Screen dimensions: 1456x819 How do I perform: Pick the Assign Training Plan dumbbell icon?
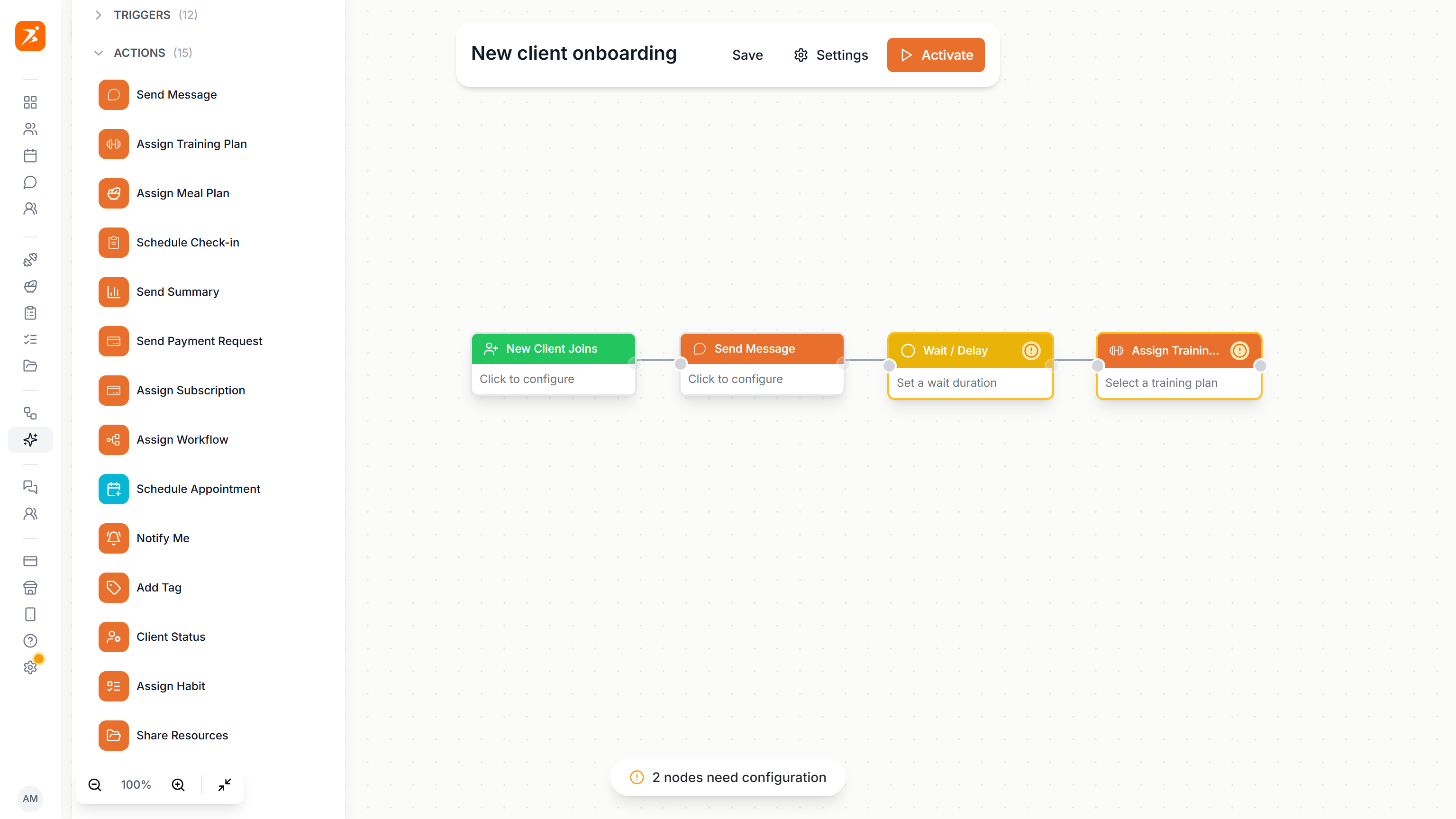coord(114,144)
